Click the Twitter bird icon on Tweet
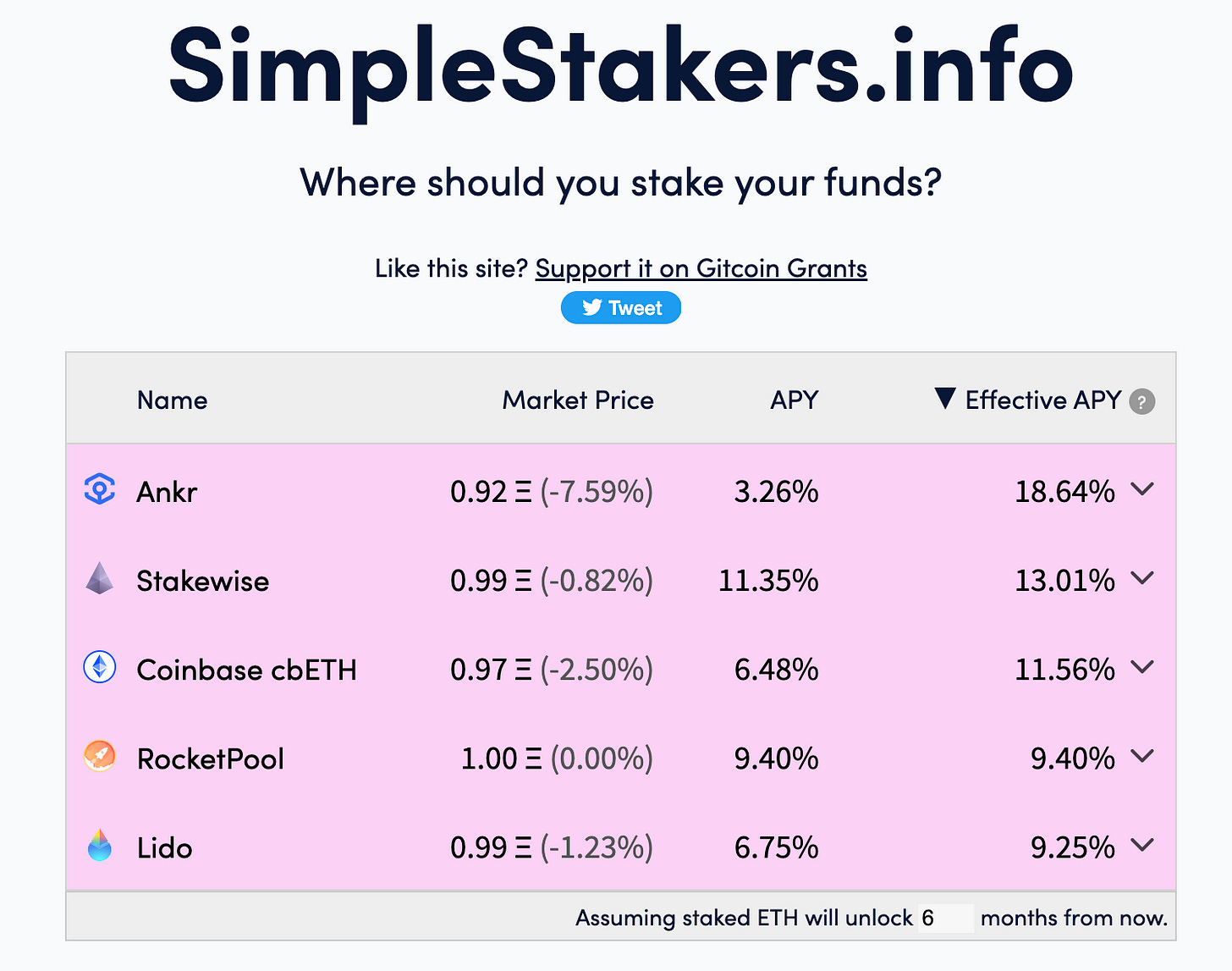This screenshot has height=971, width=1232. (592, 308)
